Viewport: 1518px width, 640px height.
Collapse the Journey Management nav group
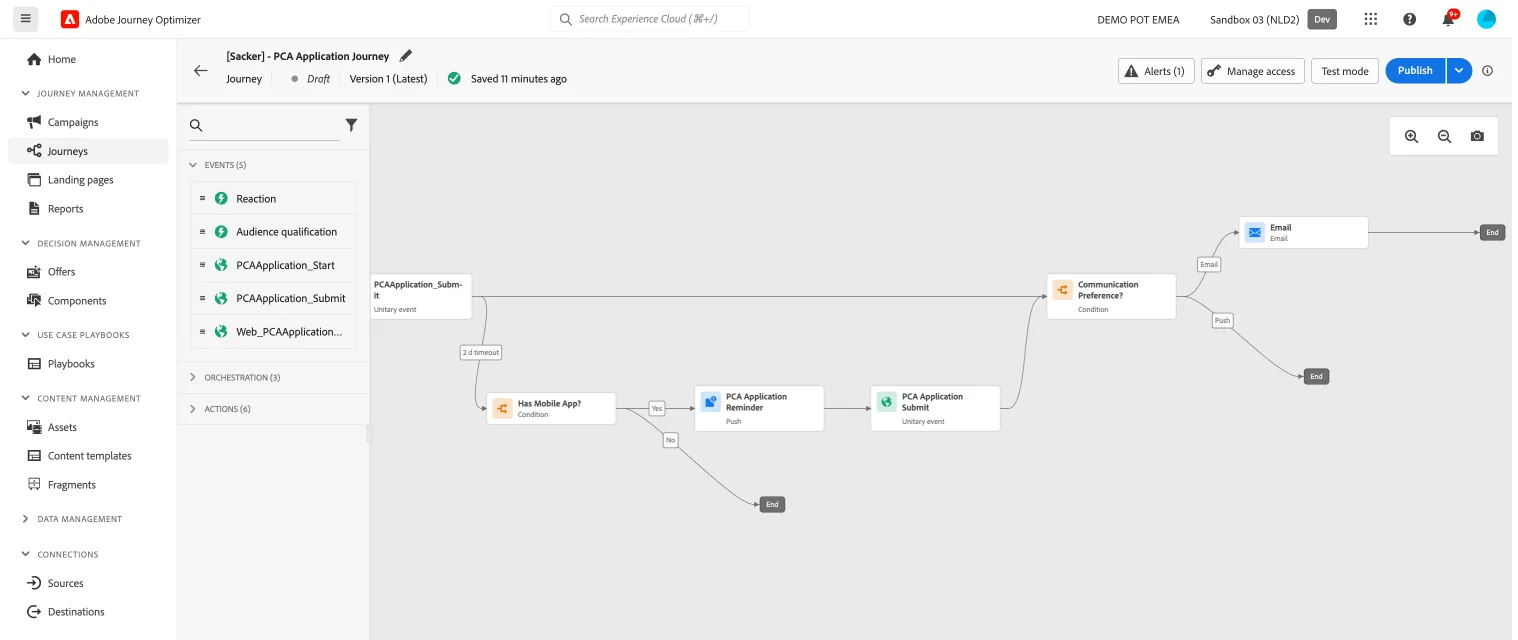coord(26,93)
